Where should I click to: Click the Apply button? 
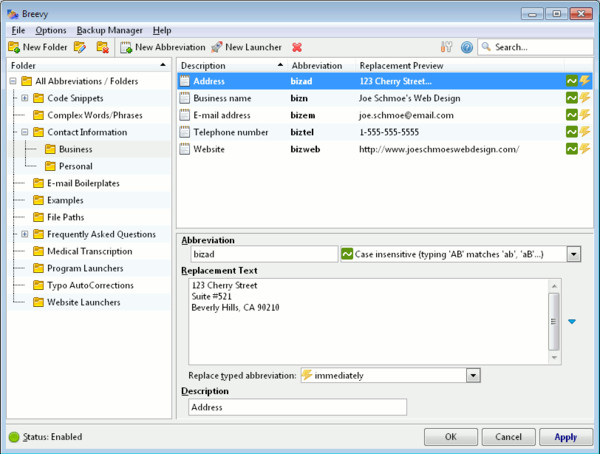565,437
